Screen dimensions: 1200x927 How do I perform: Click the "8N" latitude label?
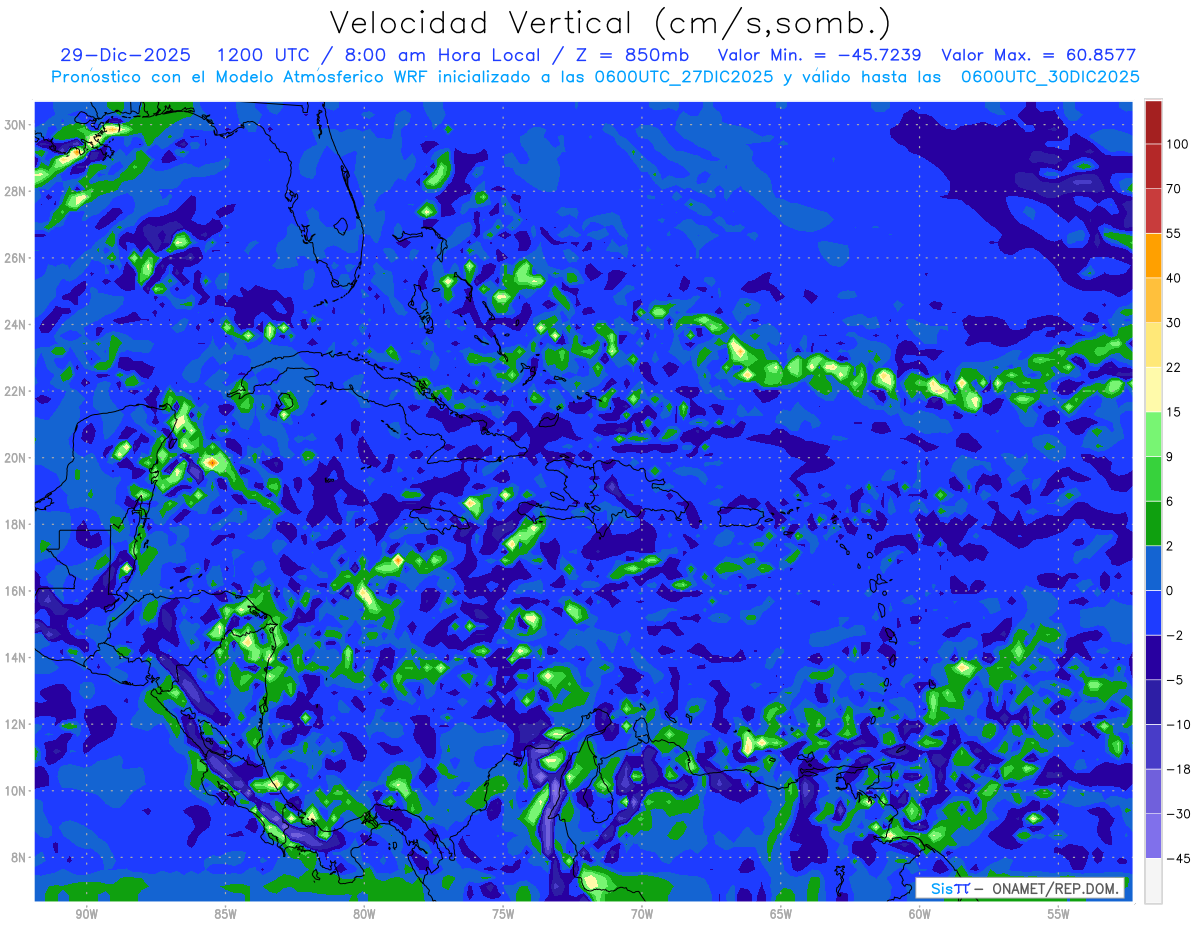(19, 857)
